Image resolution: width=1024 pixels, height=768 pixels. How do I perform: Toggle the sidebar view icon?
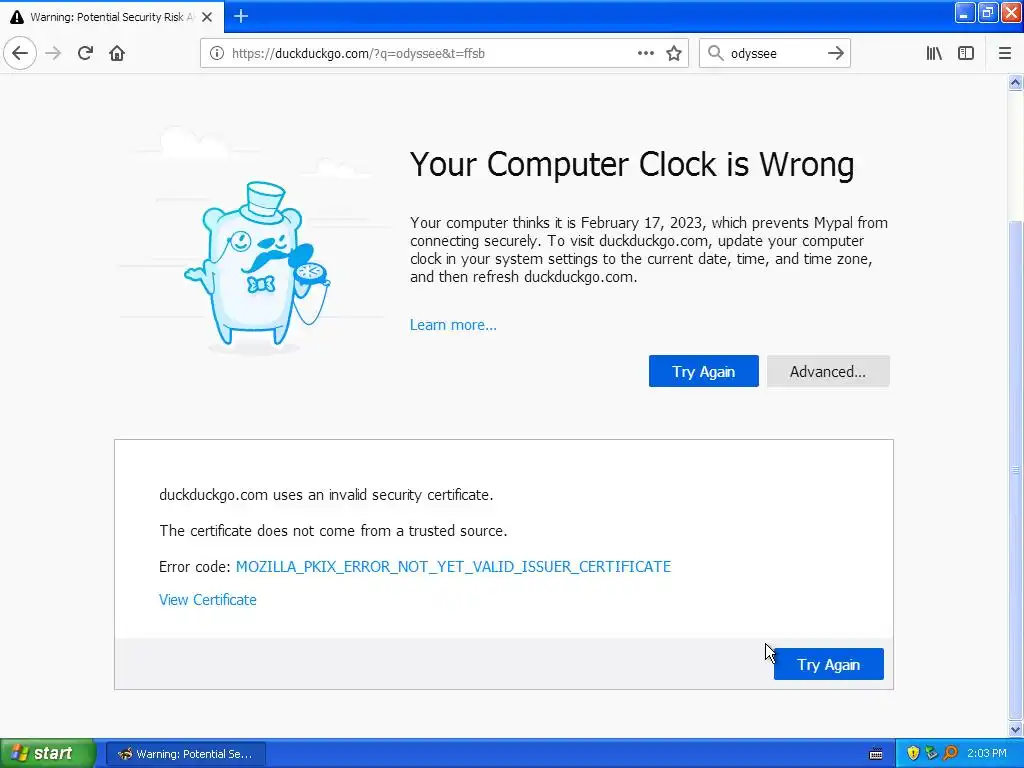966,53
